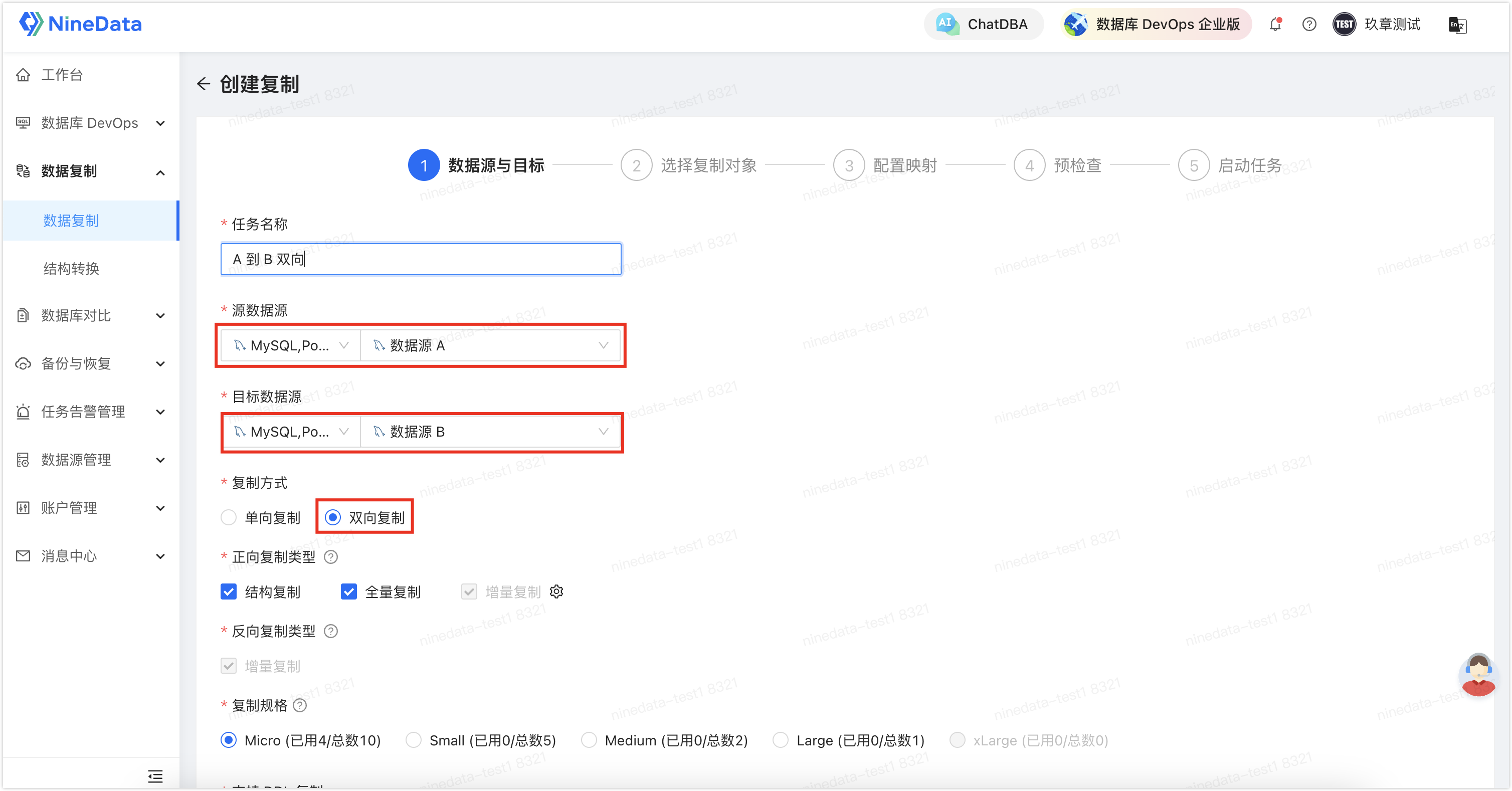Click help icon beside 正向复制类型
1512x791 pixels.
[331, 557]
